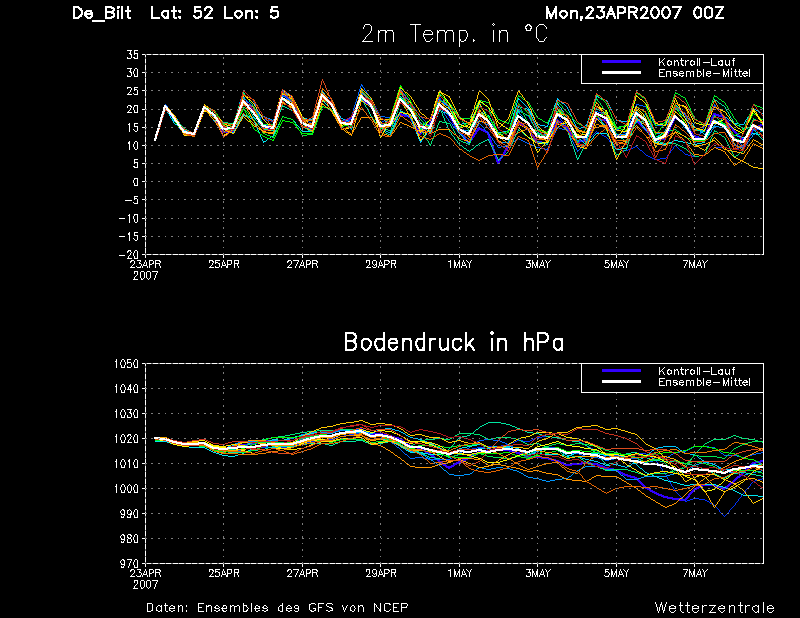Click the 27APR tick on temperature chart axis
The width and height of the screenshot is (800, 618).
303,264
